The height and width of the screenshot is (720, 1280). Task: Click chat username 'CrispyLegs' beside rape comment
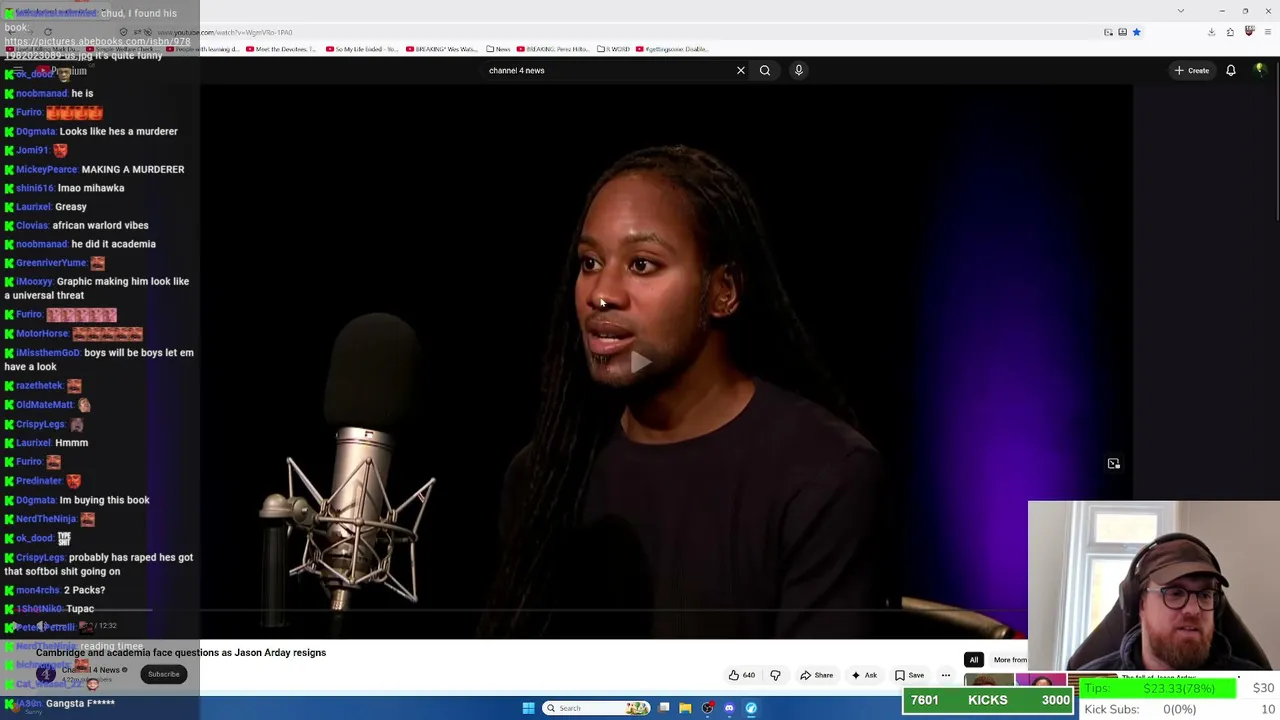click(40, 557)
